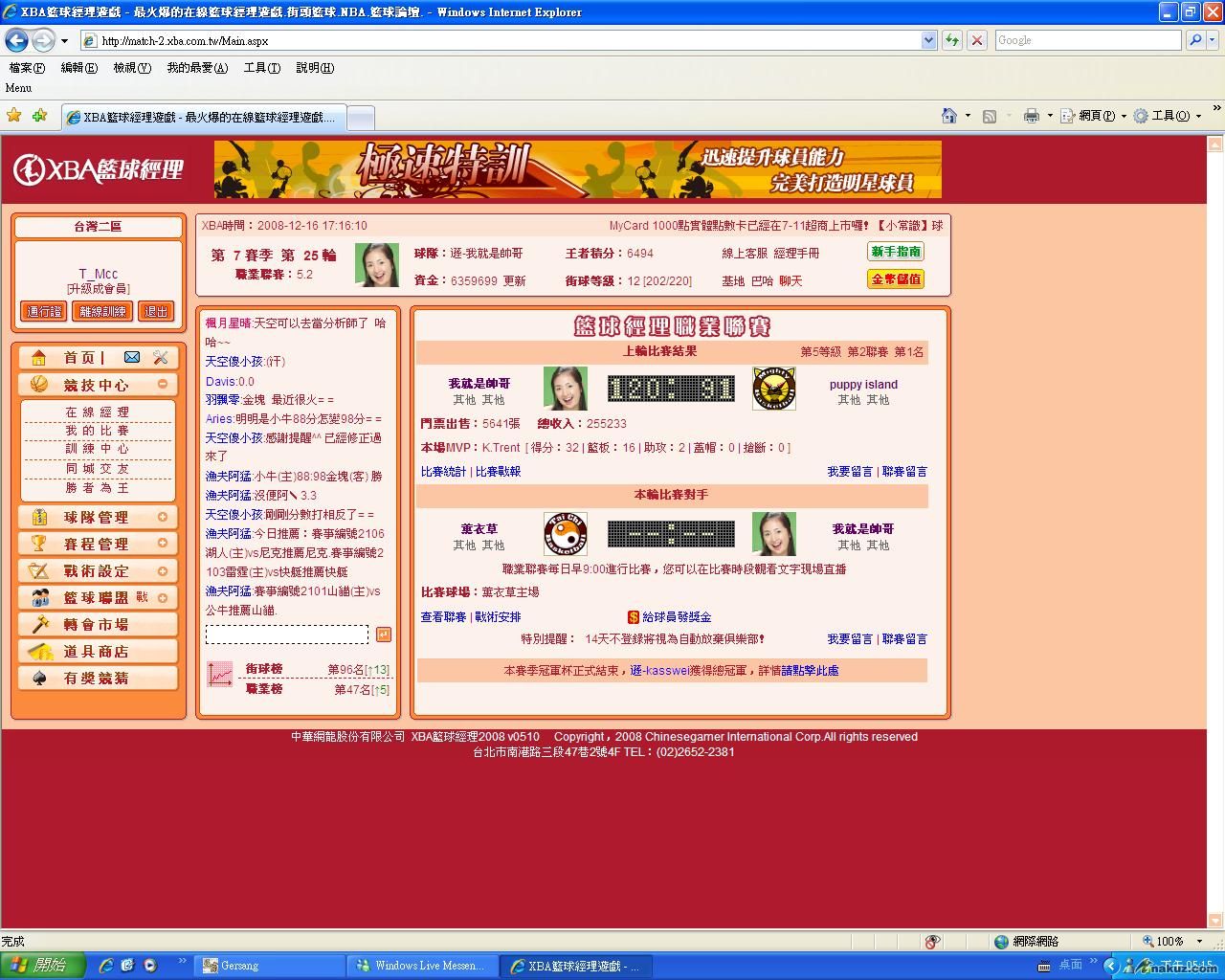Click the Print icon in toolbar

[1031, 116]
